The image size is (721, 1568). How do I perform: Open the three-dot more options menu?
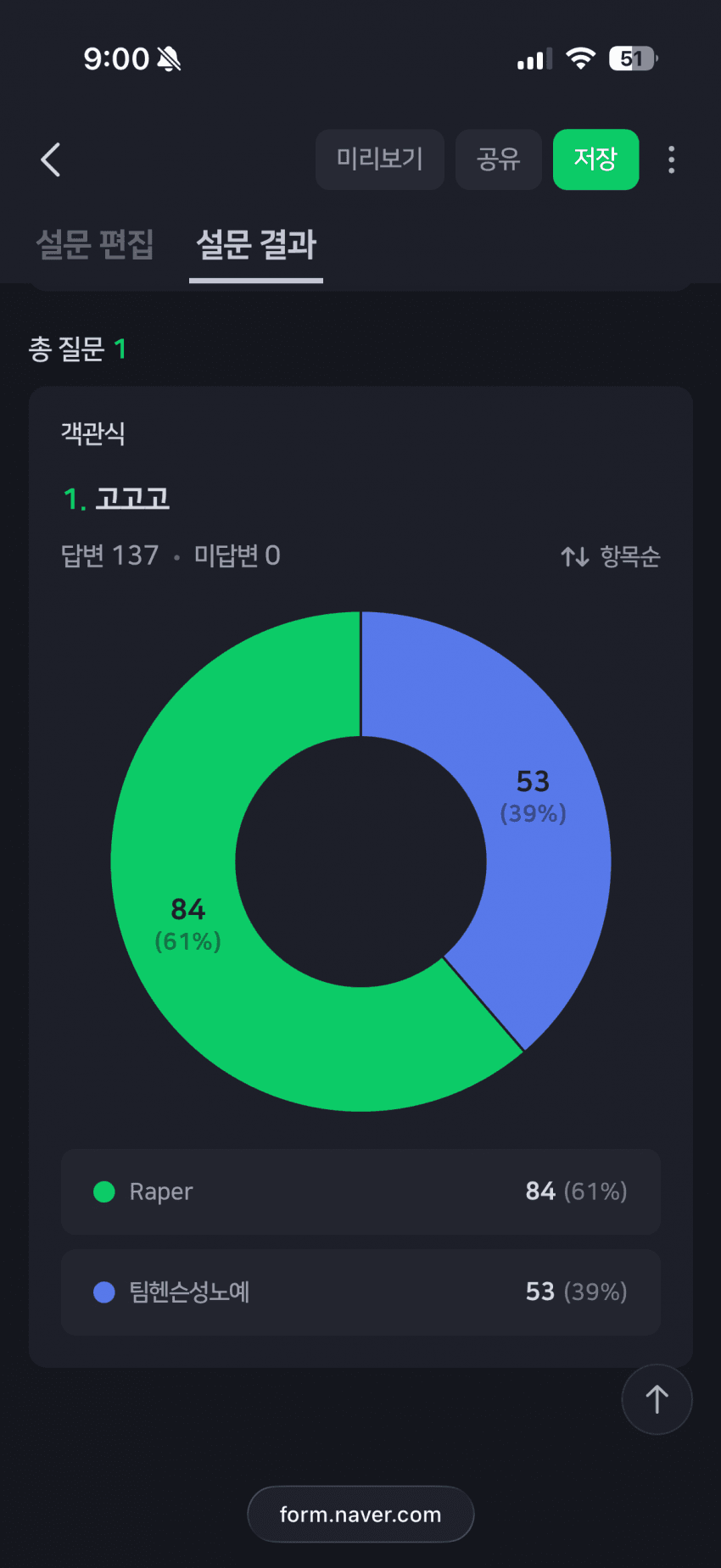click(671, 159)
